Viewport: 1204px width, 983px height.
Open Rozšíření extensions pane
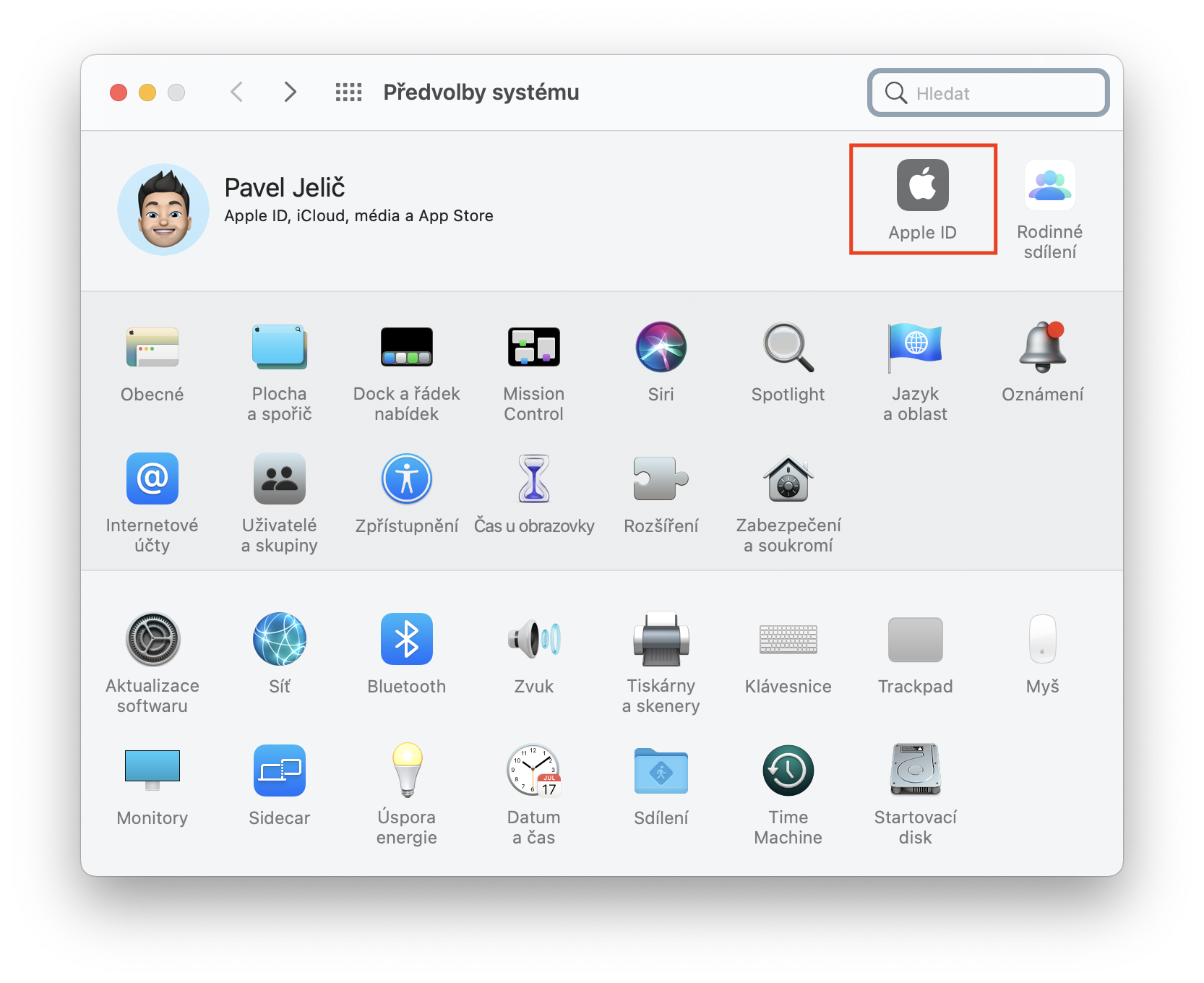(661, 495)
